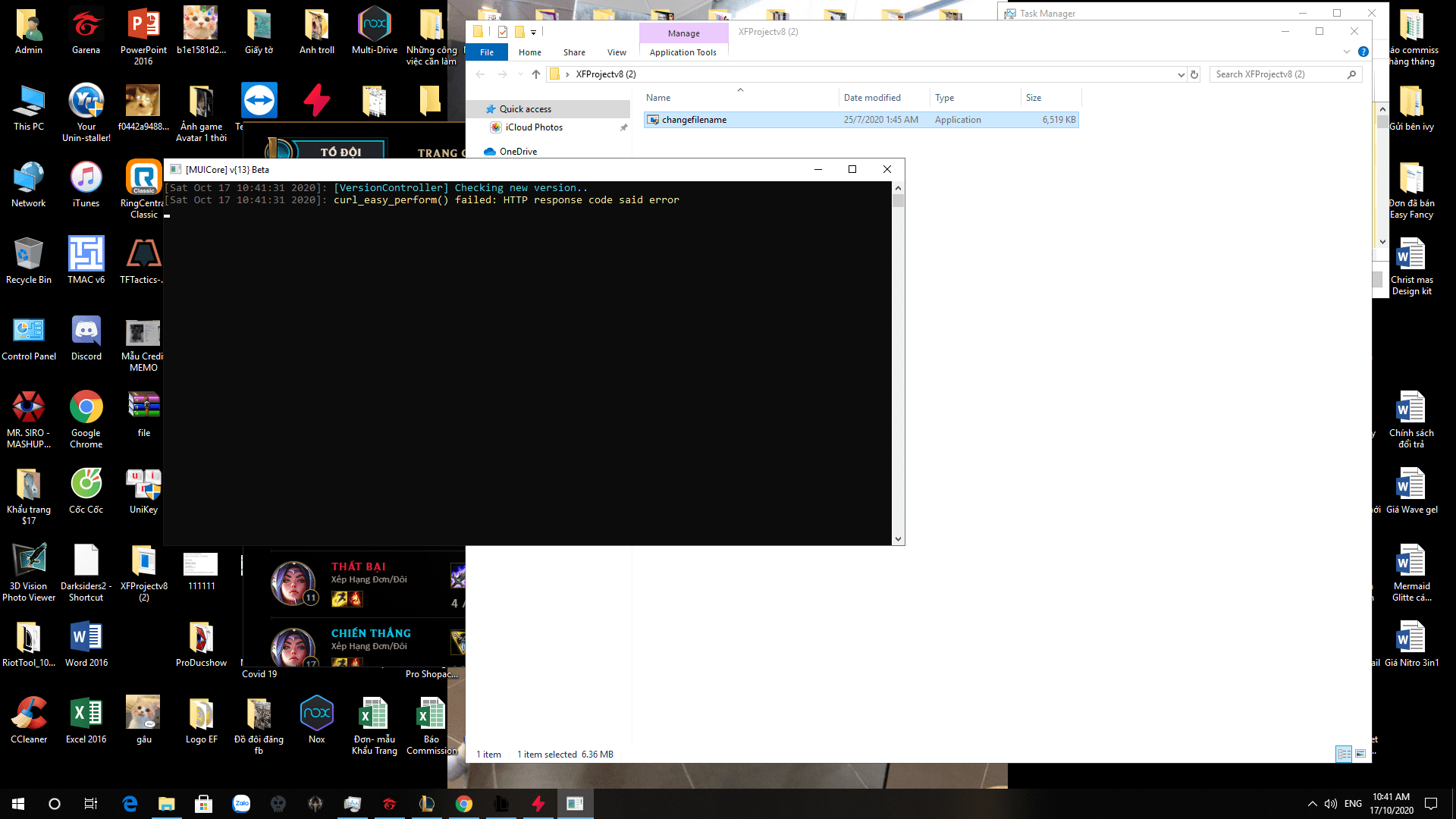Open PowerPoint 2016 desktop shortcut
The height and width of the screenshot is (819, 1456).
143,36
